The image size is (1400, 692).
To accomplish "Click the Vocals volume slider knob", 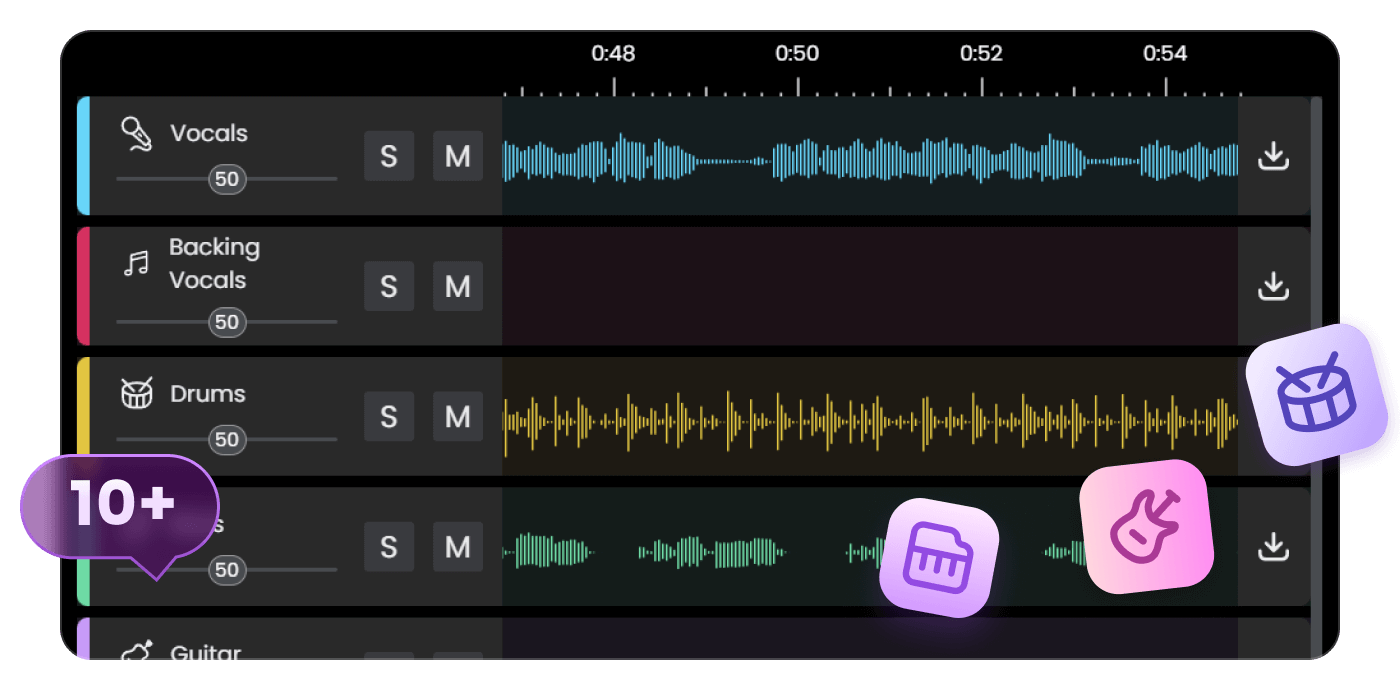I will click(x=227, y=179).
